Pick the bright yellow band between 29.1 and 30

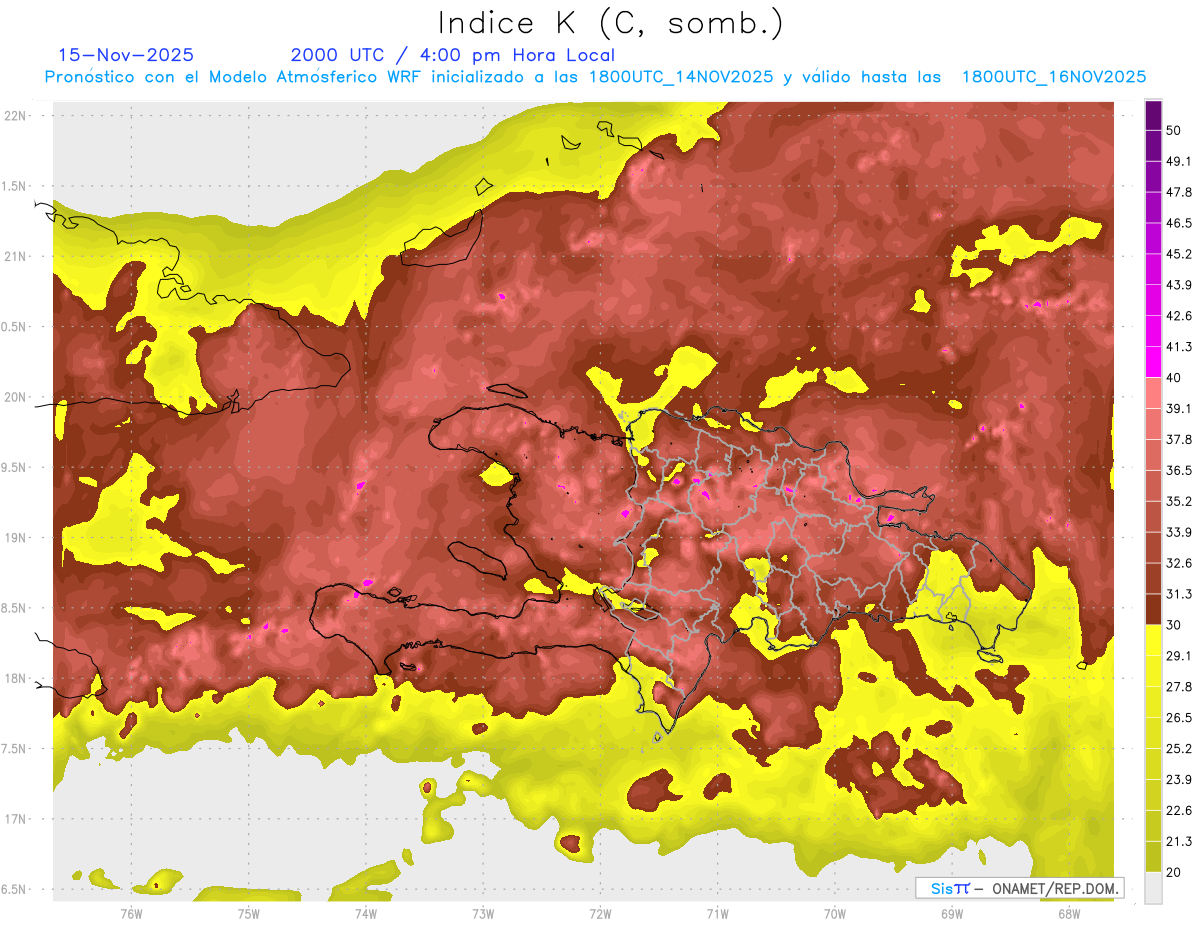[1153, 640]
